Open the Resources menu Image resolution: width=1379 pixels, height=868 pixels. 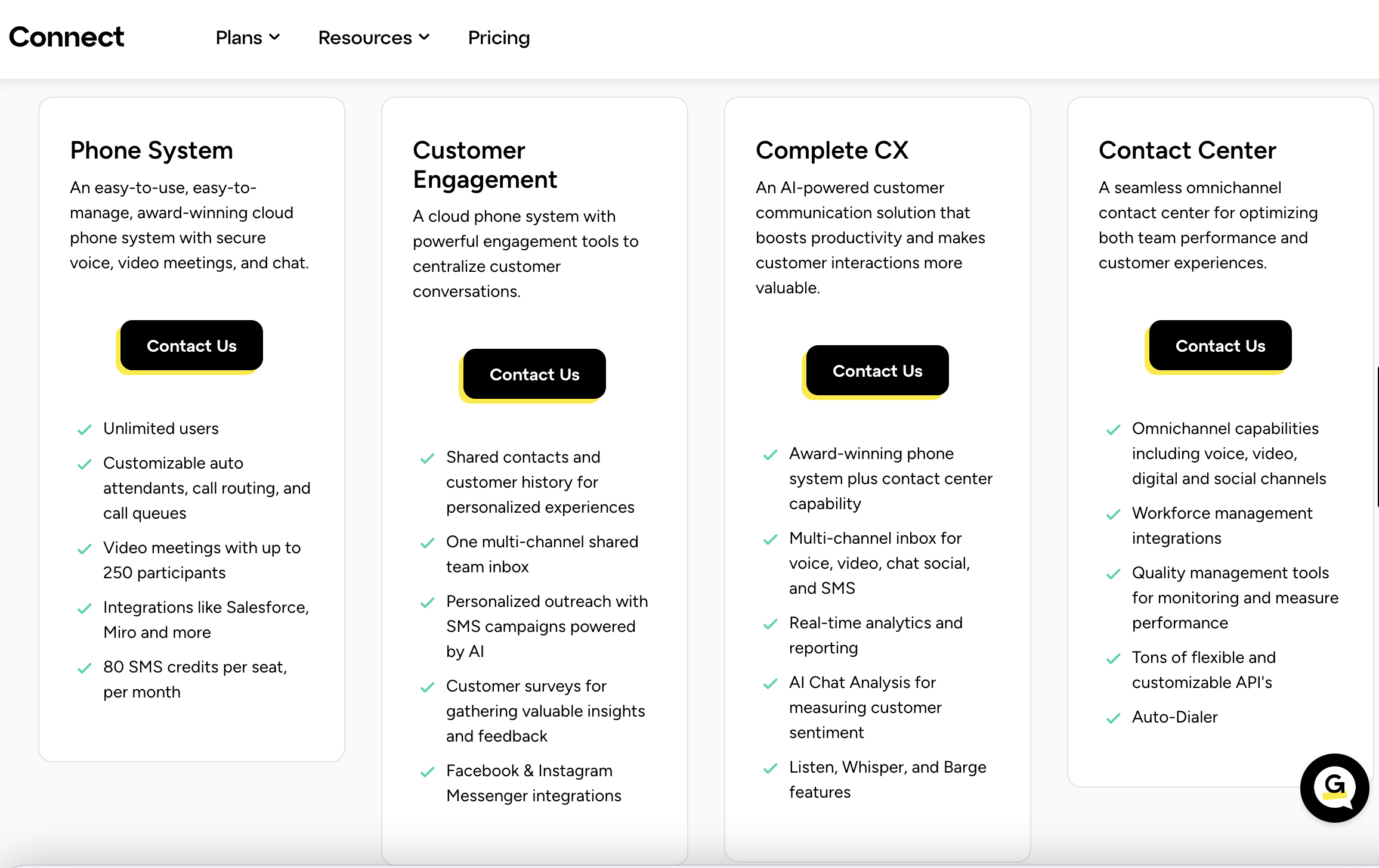point(365,38)
